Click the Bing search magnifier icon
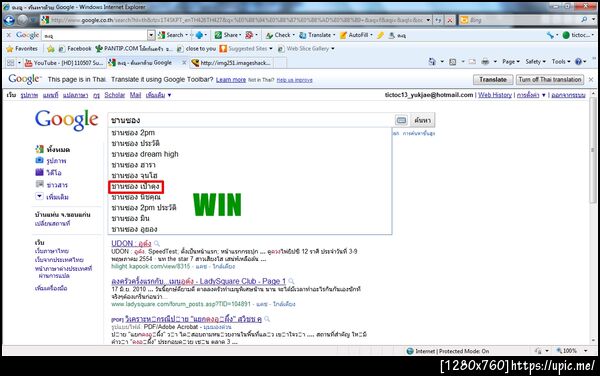The height and width of the screenshot is (376, 600). (x=584, y=20)
